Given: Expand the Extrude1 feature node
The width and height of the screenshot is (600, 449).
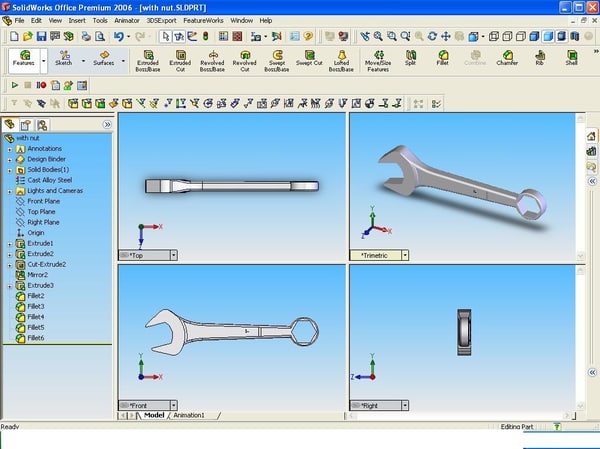Looking at the screenshot, I should pos(10,244).
